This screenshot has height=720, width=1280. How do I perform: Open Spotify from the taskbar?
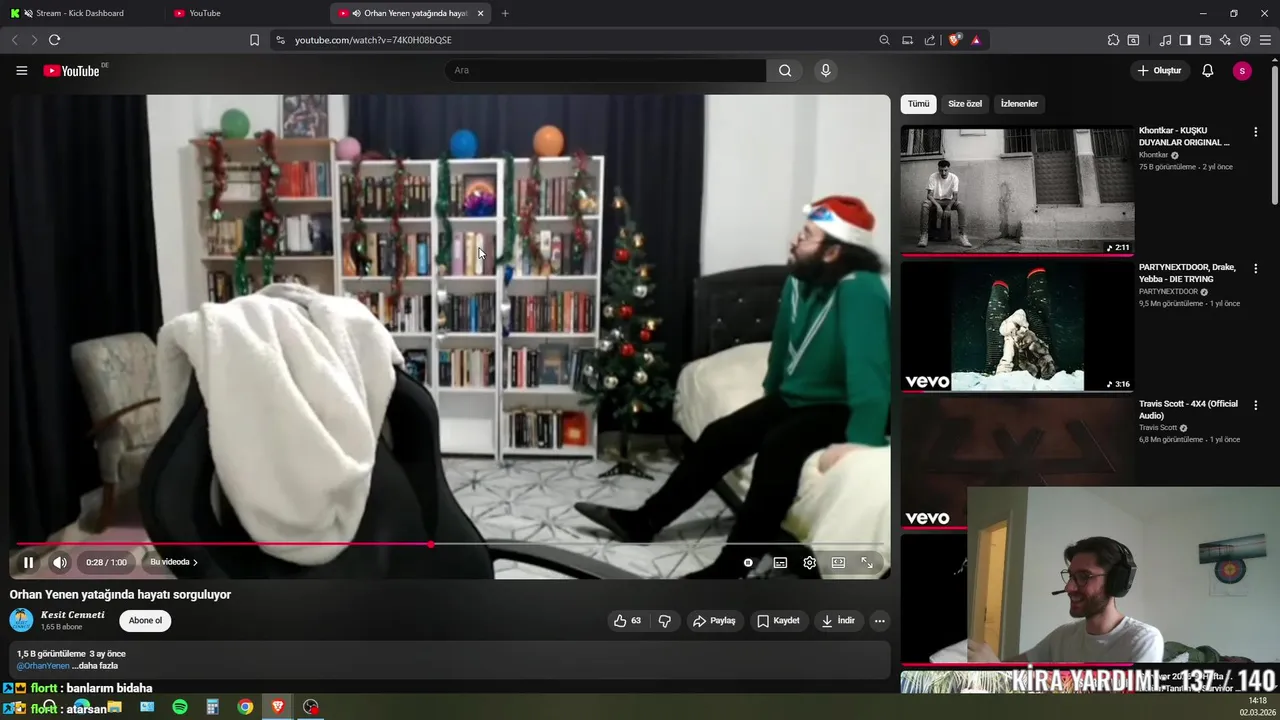click(180, 707)
